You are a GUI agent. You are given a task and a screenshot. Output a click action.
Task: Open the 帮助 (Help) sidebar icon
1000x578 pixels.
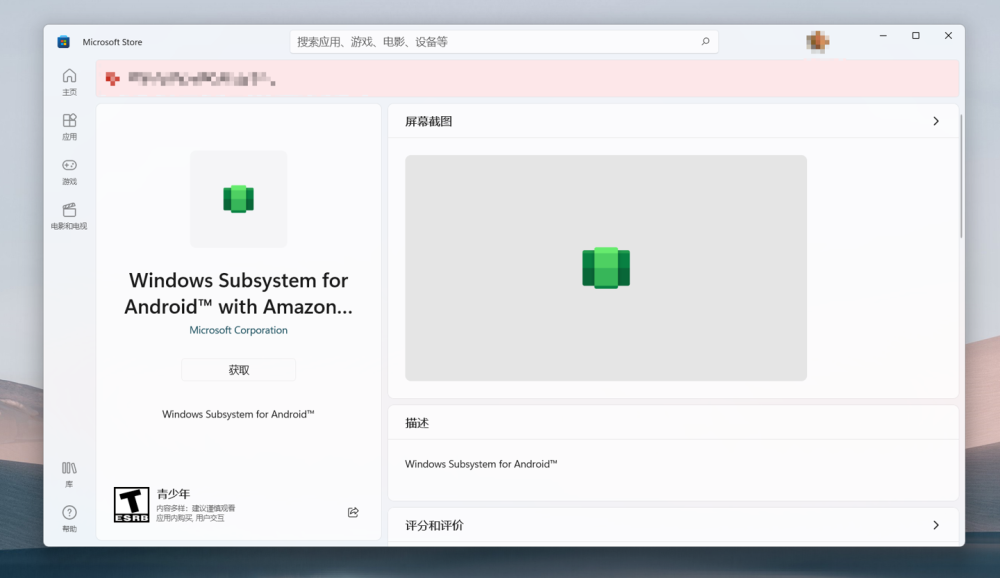tap(69, 515)
